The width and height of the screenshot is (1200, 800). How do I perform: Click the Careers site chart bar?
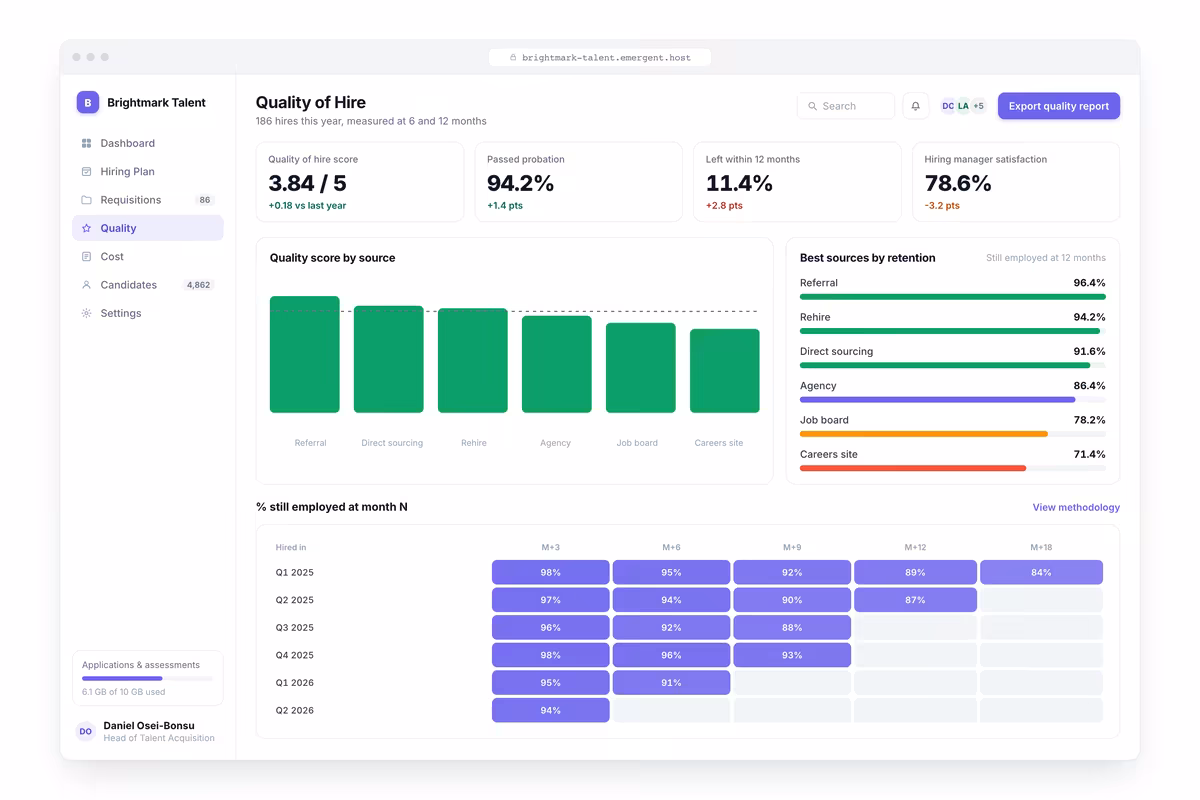pos(725,371)
